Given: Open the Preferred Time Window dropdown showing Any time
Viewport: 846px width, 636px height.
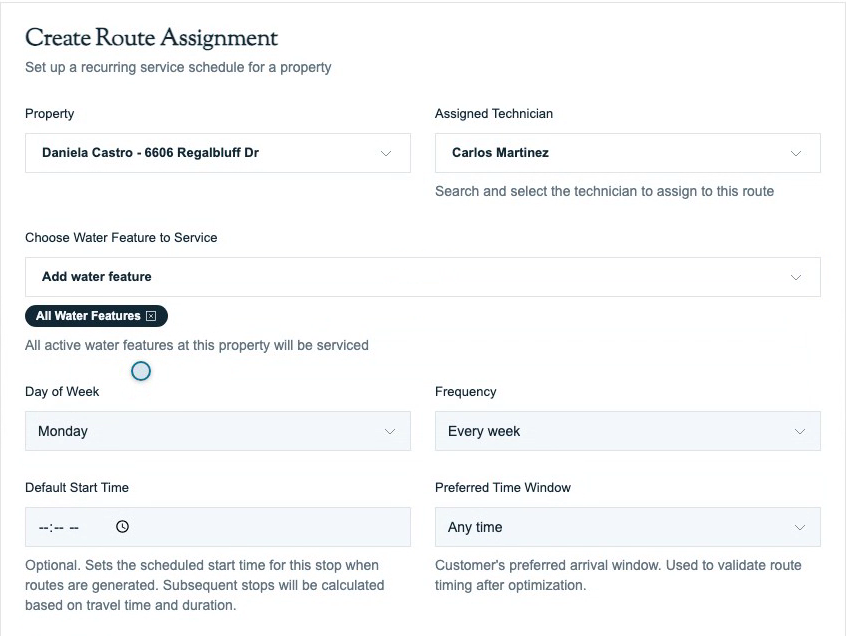Looking at the screenshot, I should pos(627,526).
